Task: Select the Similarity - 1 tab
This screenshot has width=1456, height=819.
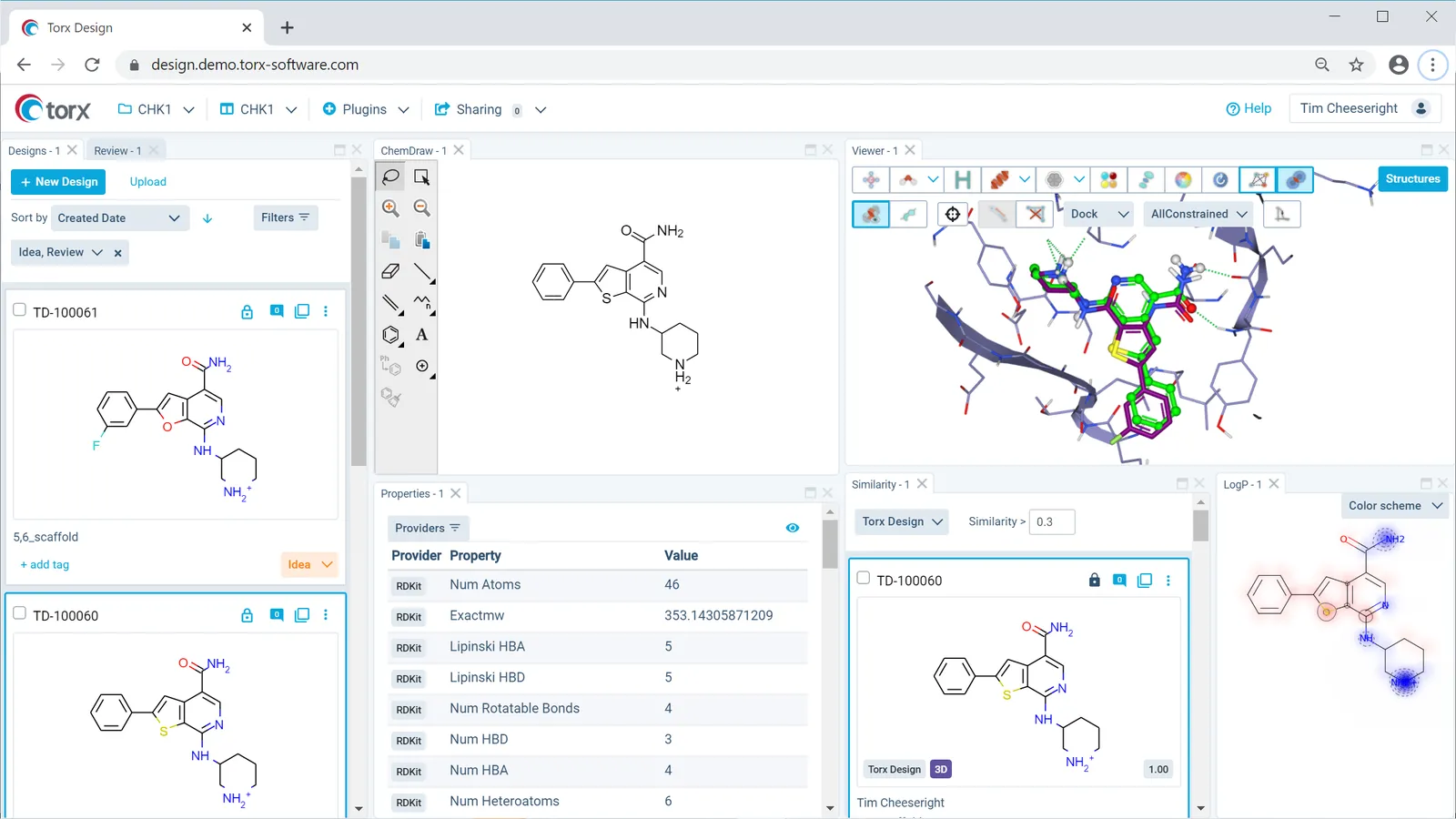Action: pos(880,485)
